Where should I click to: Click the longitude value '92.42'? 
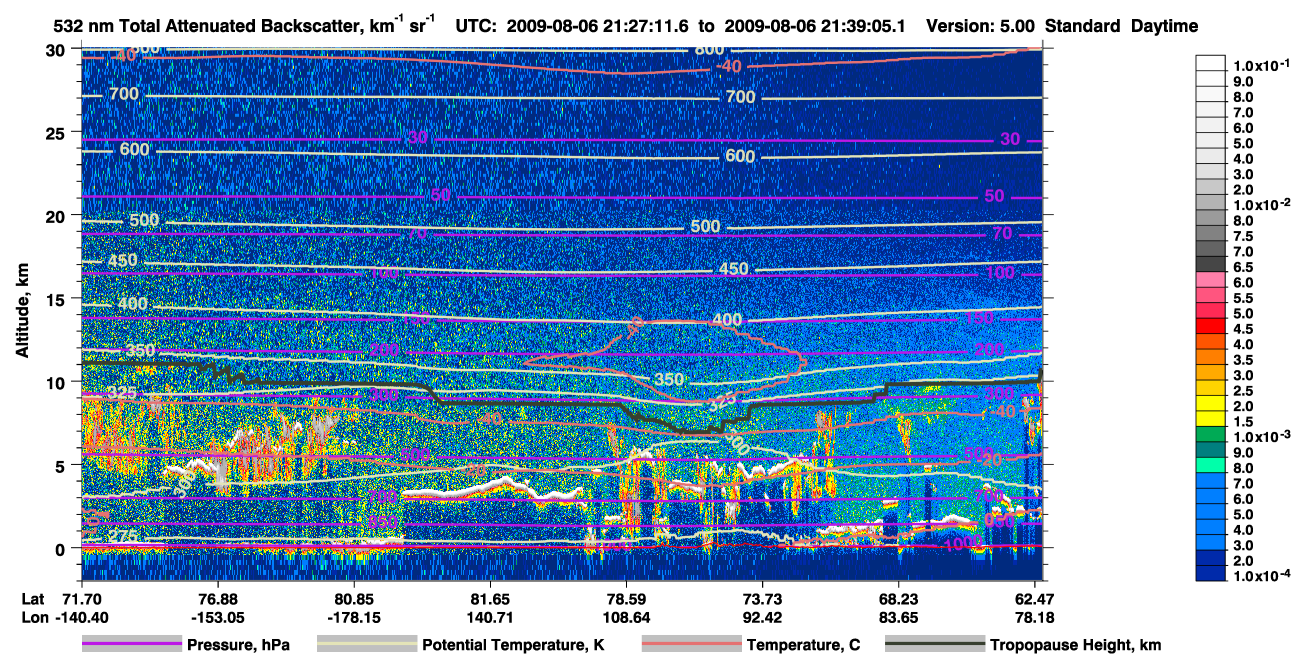(x=762, y=617)
